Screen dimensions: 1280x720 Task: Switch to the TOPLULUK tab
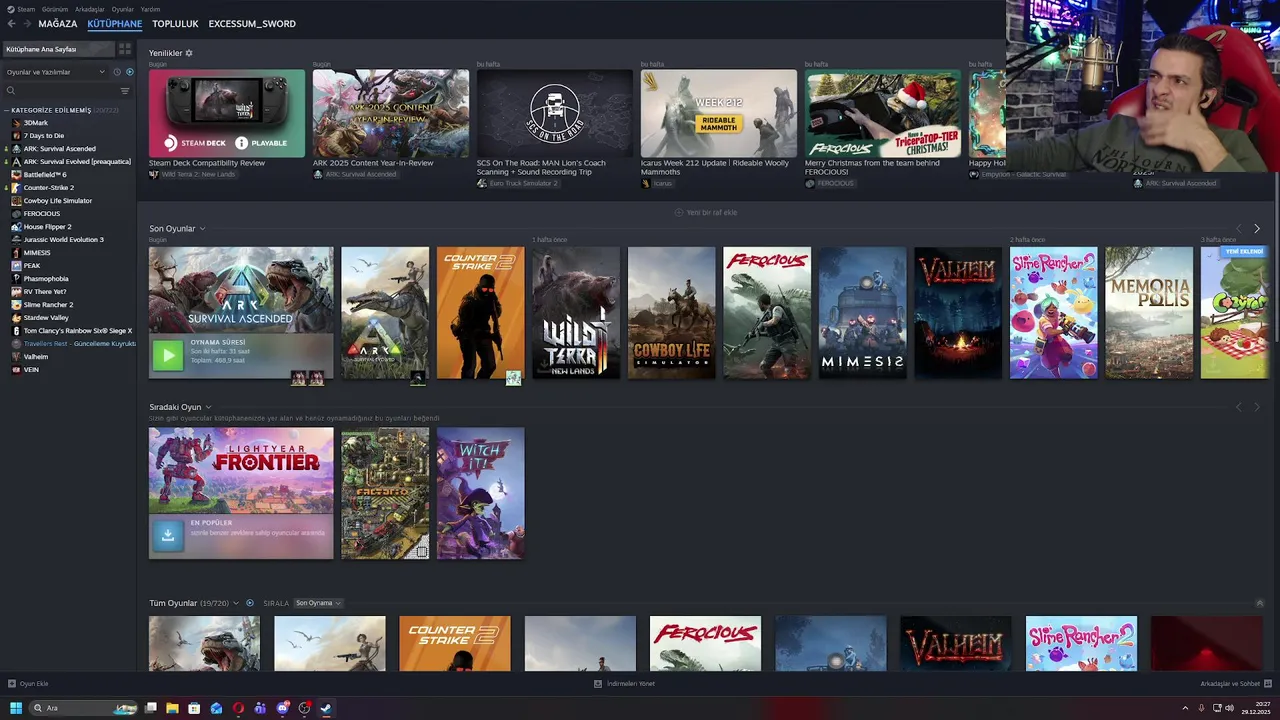175,24
